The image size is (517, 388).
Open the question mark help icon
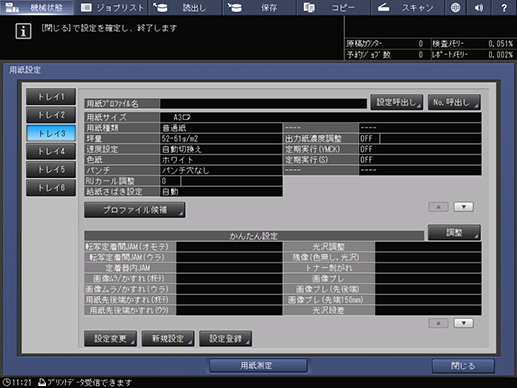(504, 7)
